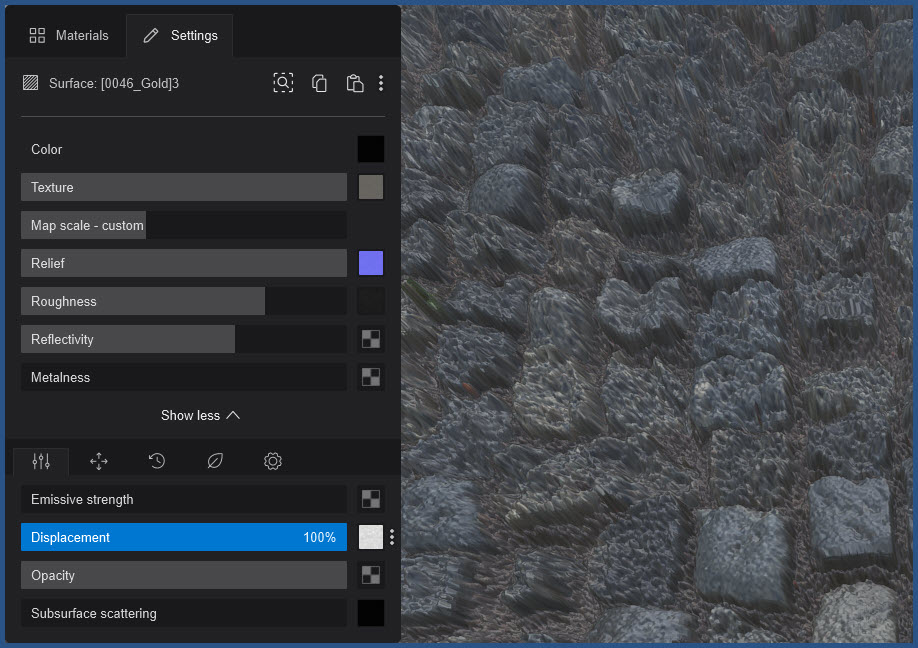
Task: Toggle the Metalness map setting
Action: [x=370, y=377]
